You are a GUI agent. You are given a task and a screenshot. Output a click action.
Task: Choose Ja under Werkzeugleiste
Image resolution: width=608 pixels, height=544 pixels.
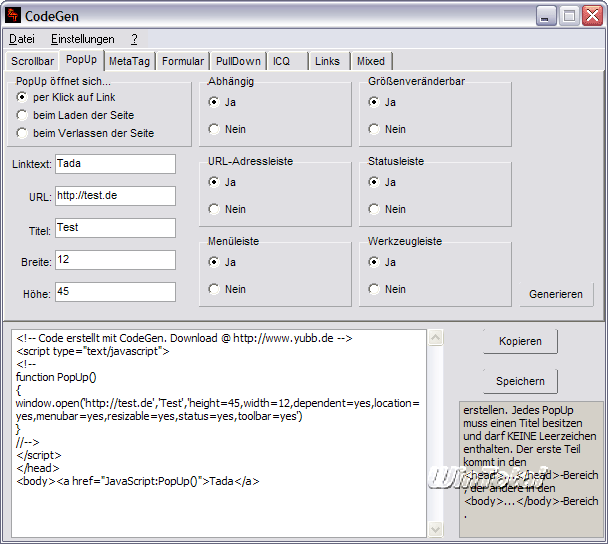[382, 263]
